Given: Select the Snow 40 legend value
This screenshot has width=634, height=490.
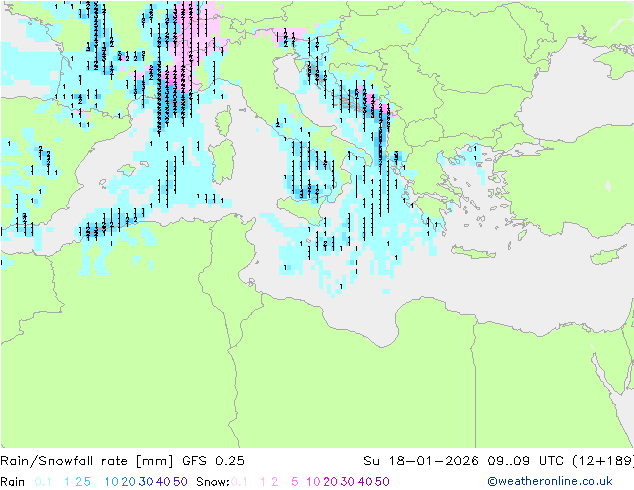Looking at the screenshot, I should (x=365, y=482).
